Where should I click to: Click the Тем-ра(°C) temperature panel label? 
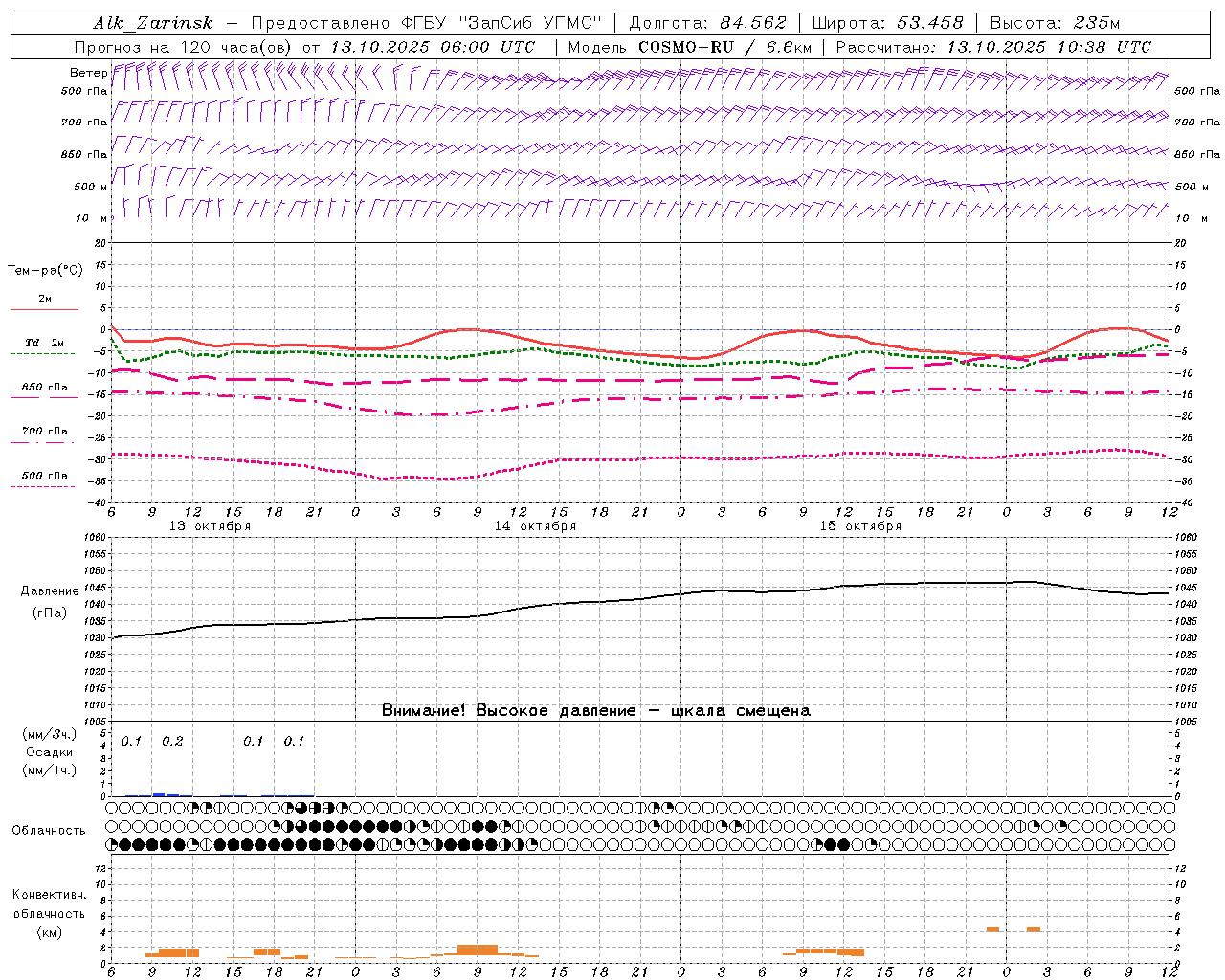tap(45, 271)
